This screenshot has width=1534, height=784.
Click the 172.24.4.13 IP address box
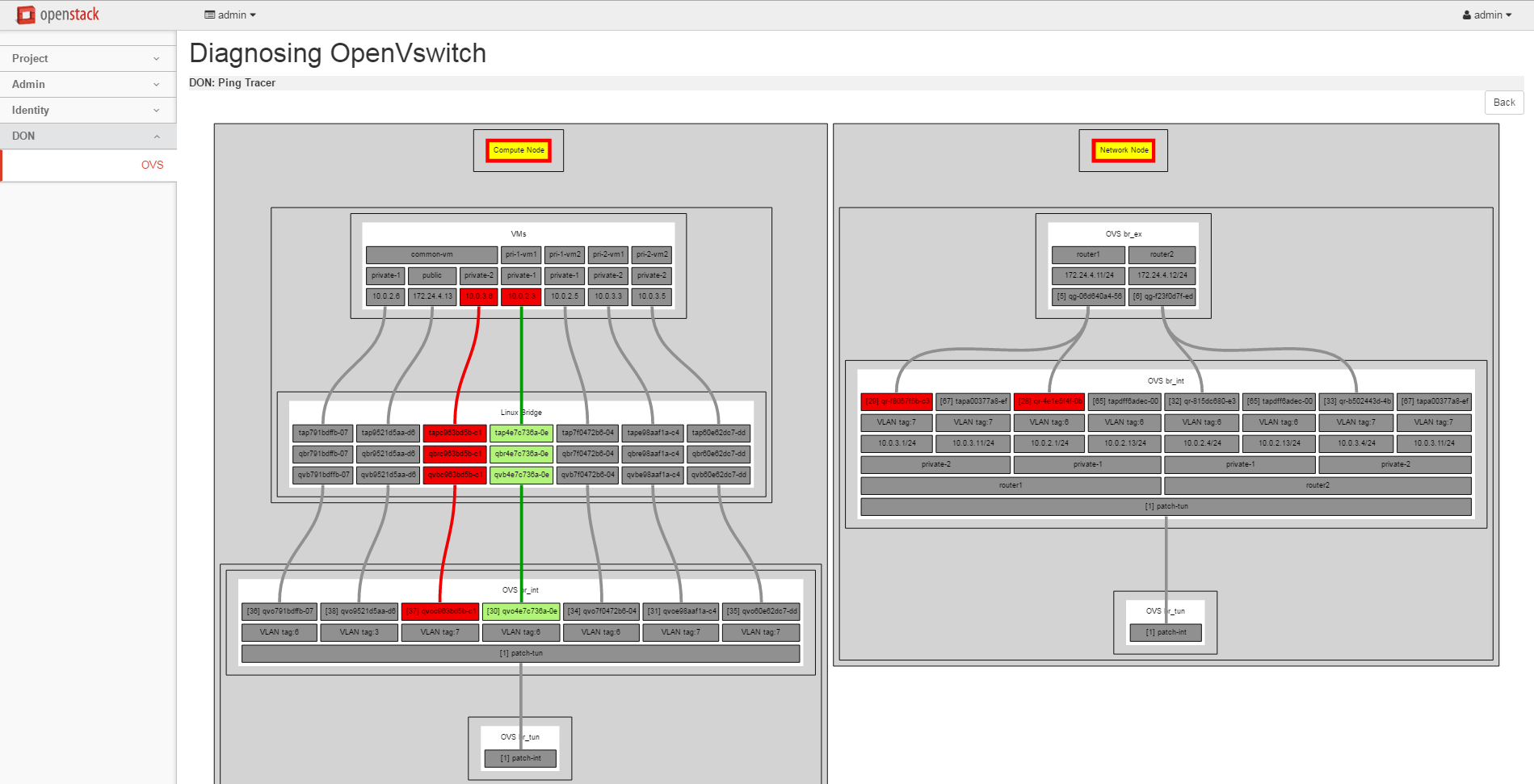[x=432, y=296]
